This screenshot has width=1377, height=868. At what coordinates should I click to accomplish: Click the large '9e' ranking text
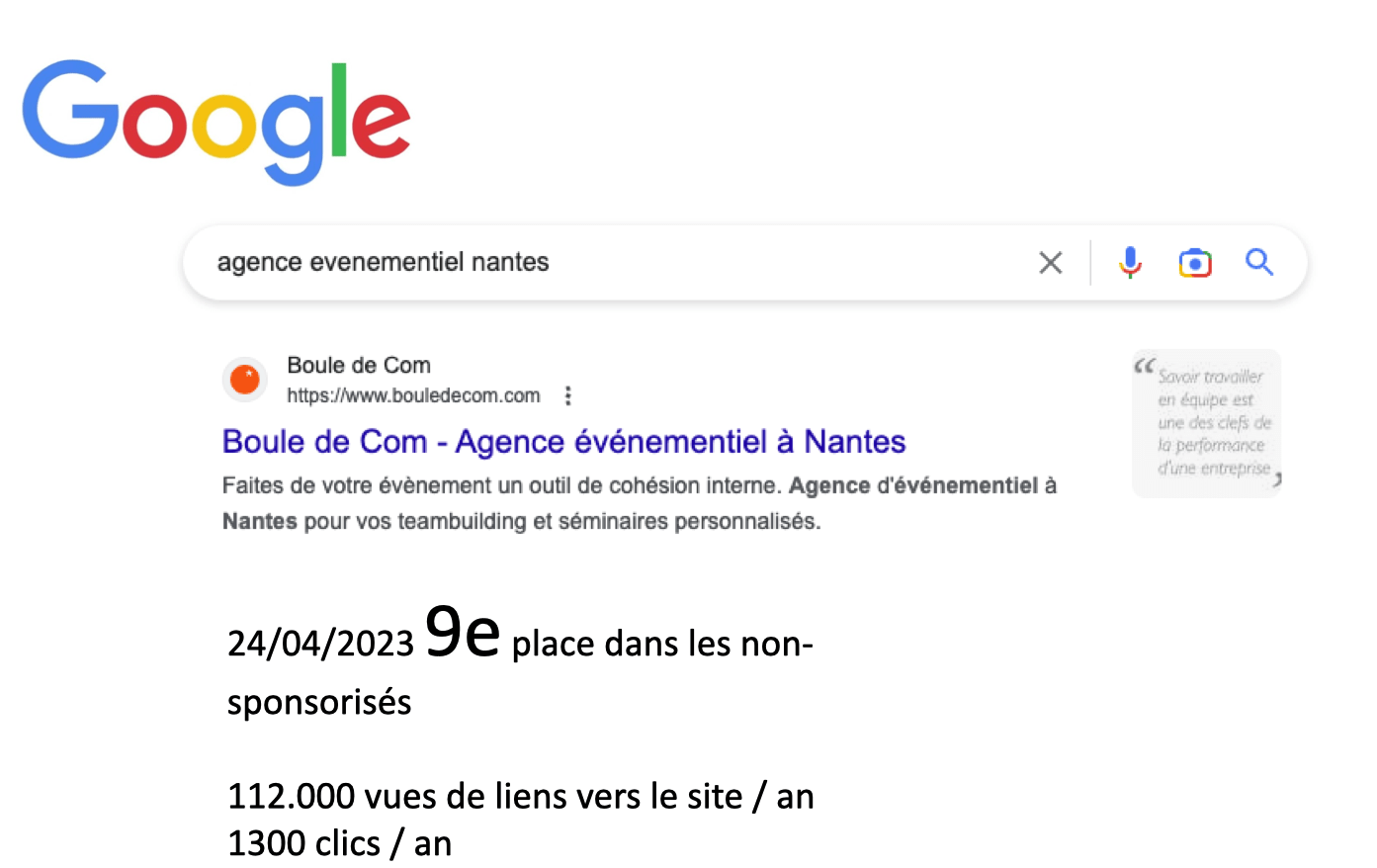coord(462,632)
